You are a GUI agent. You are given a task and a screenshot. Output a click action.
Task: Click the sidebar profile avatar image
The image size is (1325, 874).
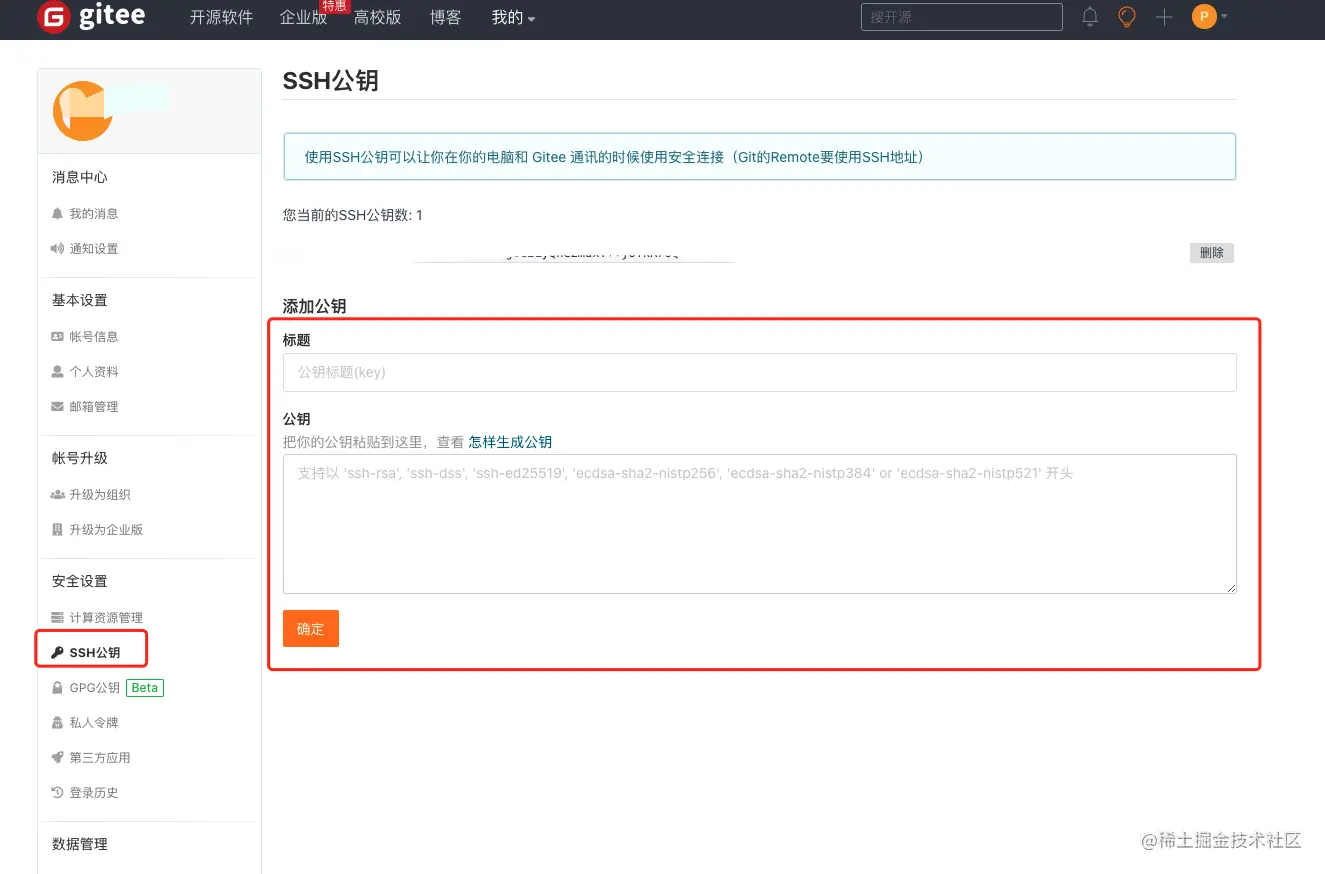(82, 111)
